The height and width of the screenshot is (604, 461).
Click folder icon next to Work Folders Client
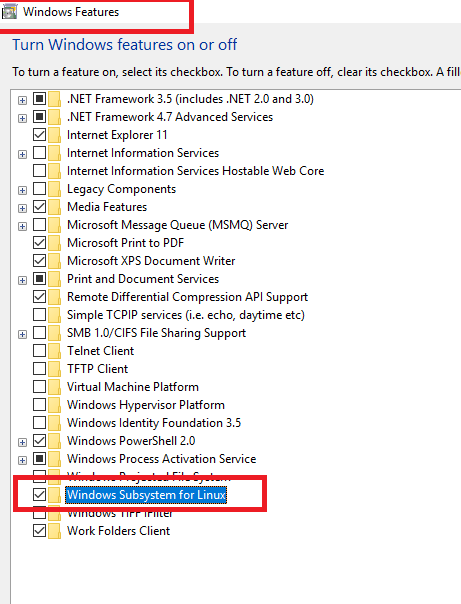[x=55, y=531]
